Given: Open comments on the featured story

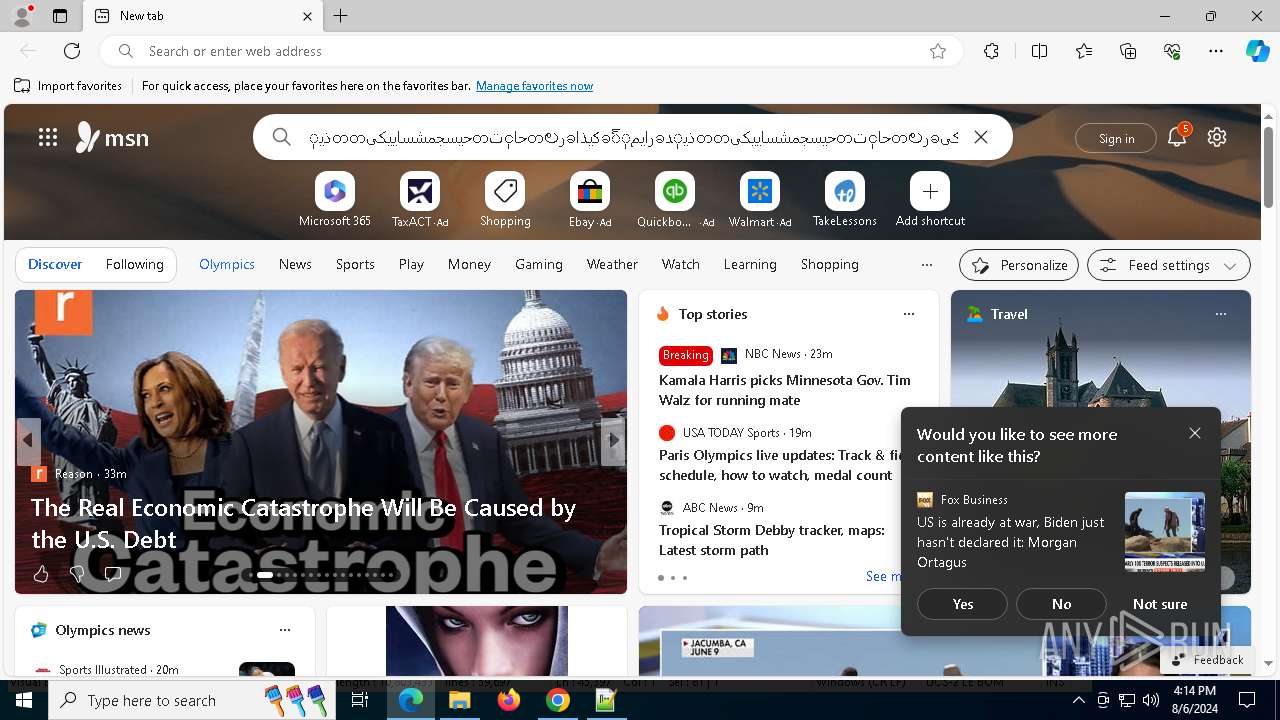Looking at the screenshot, I should tap(113, 574).
